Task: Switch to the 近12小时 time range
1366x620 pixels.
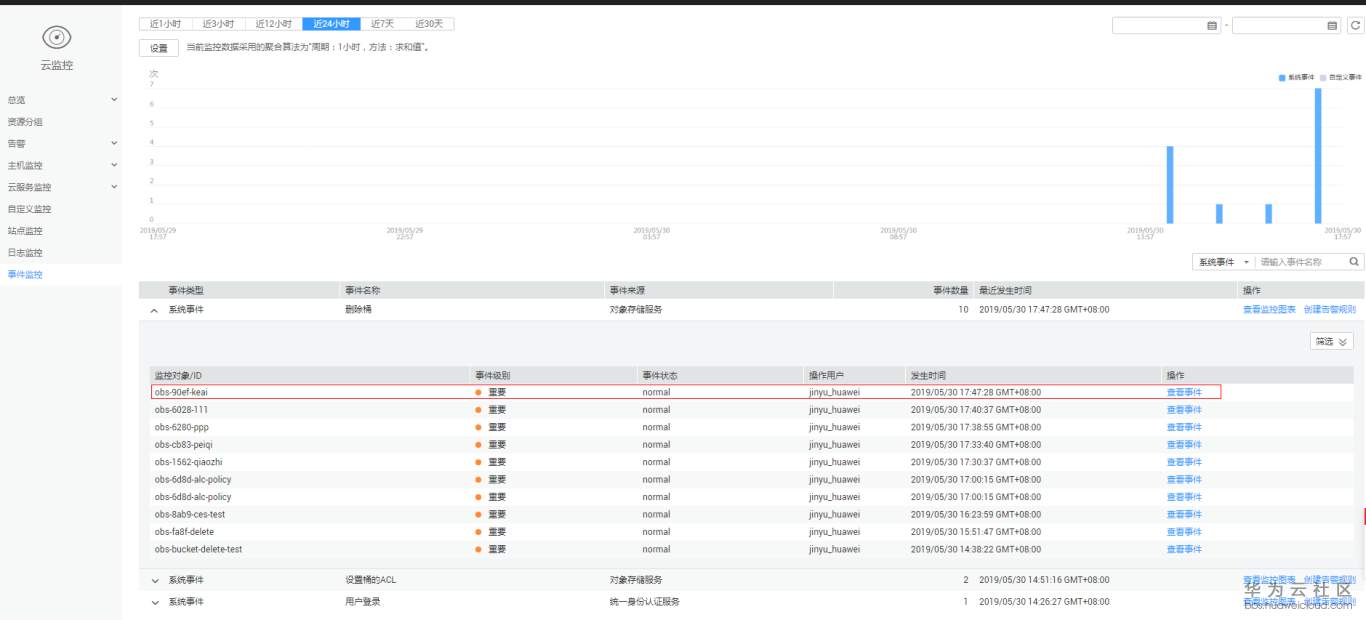Action: click(x=273, y=24)
